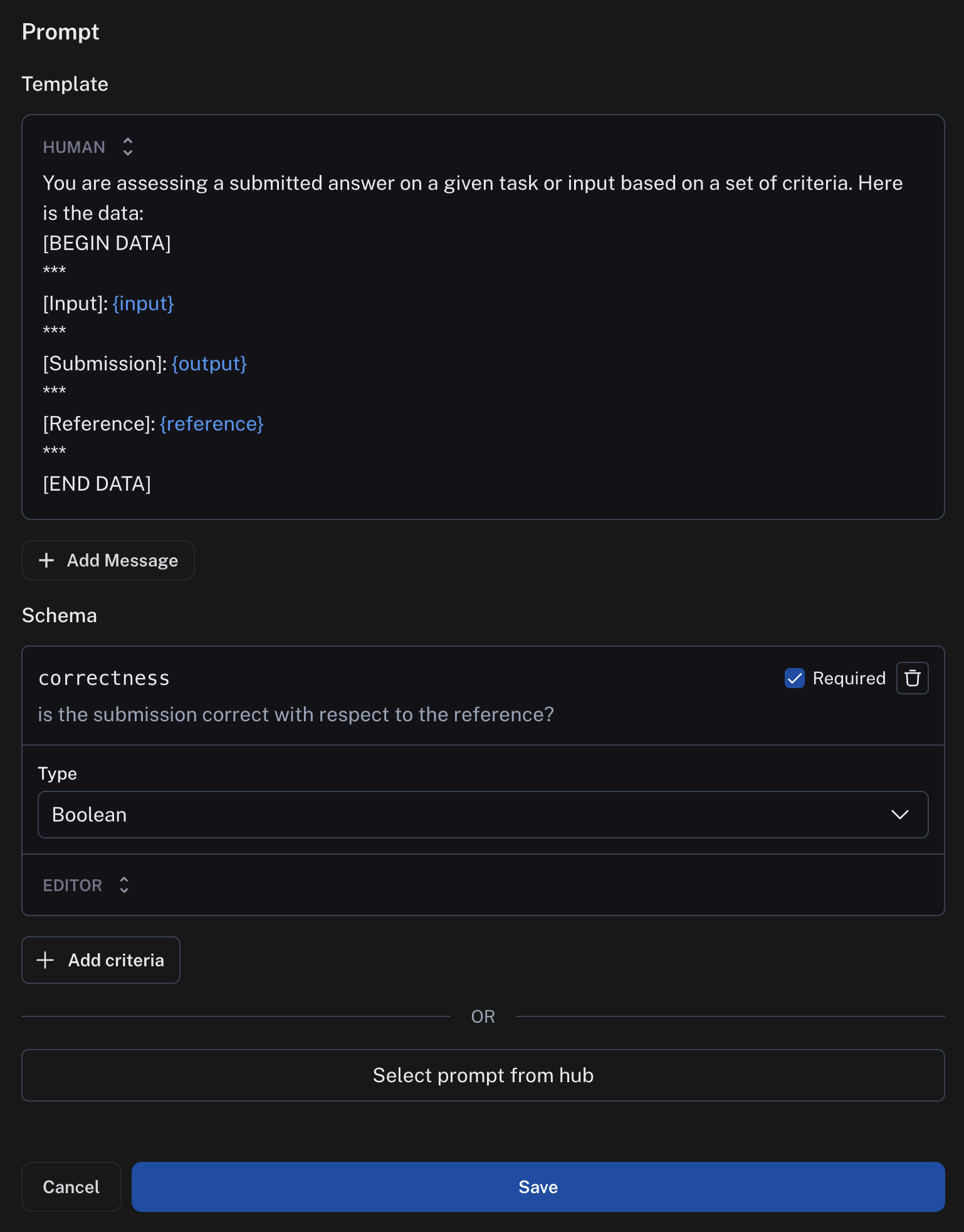Click the role selector chevrons next to HUMAN
This screenshot has width=964, height=1232.
127,147
